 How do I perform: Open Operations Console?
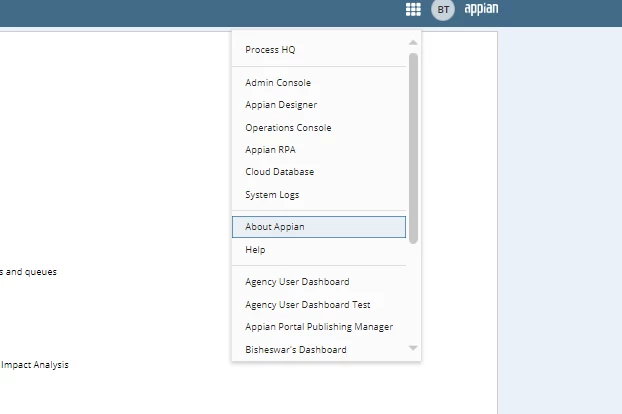coord(319,128)
